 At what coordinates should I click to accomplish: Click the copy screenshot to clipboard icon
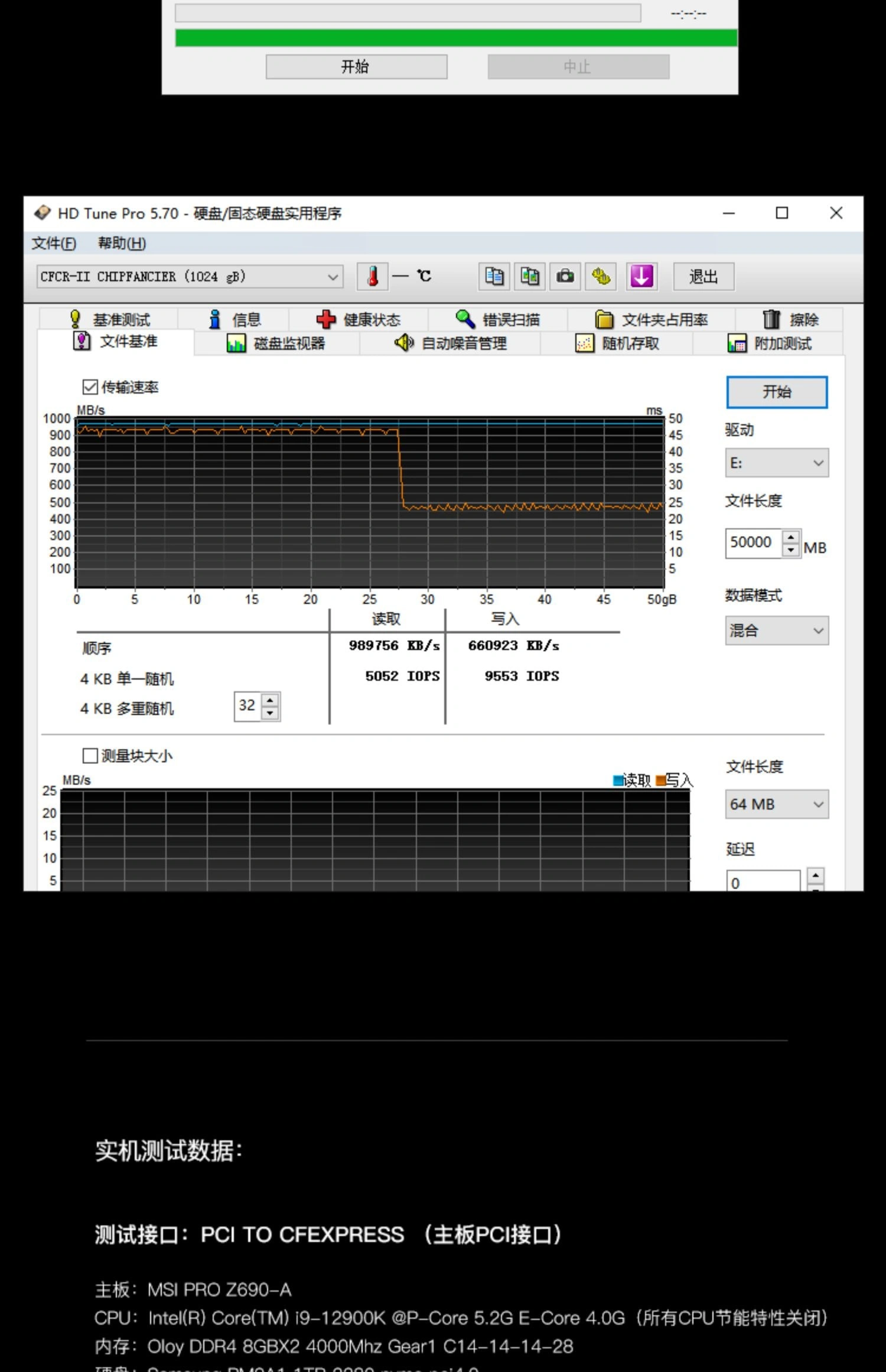[x=530, y=277]
